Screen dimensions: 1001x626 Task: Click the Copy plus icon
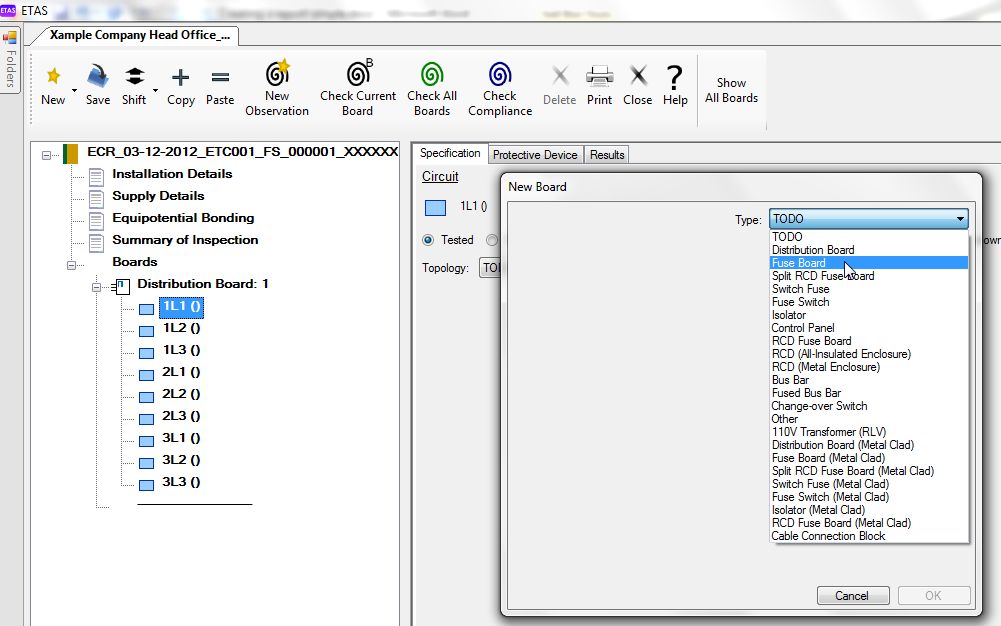click(181, 77)
